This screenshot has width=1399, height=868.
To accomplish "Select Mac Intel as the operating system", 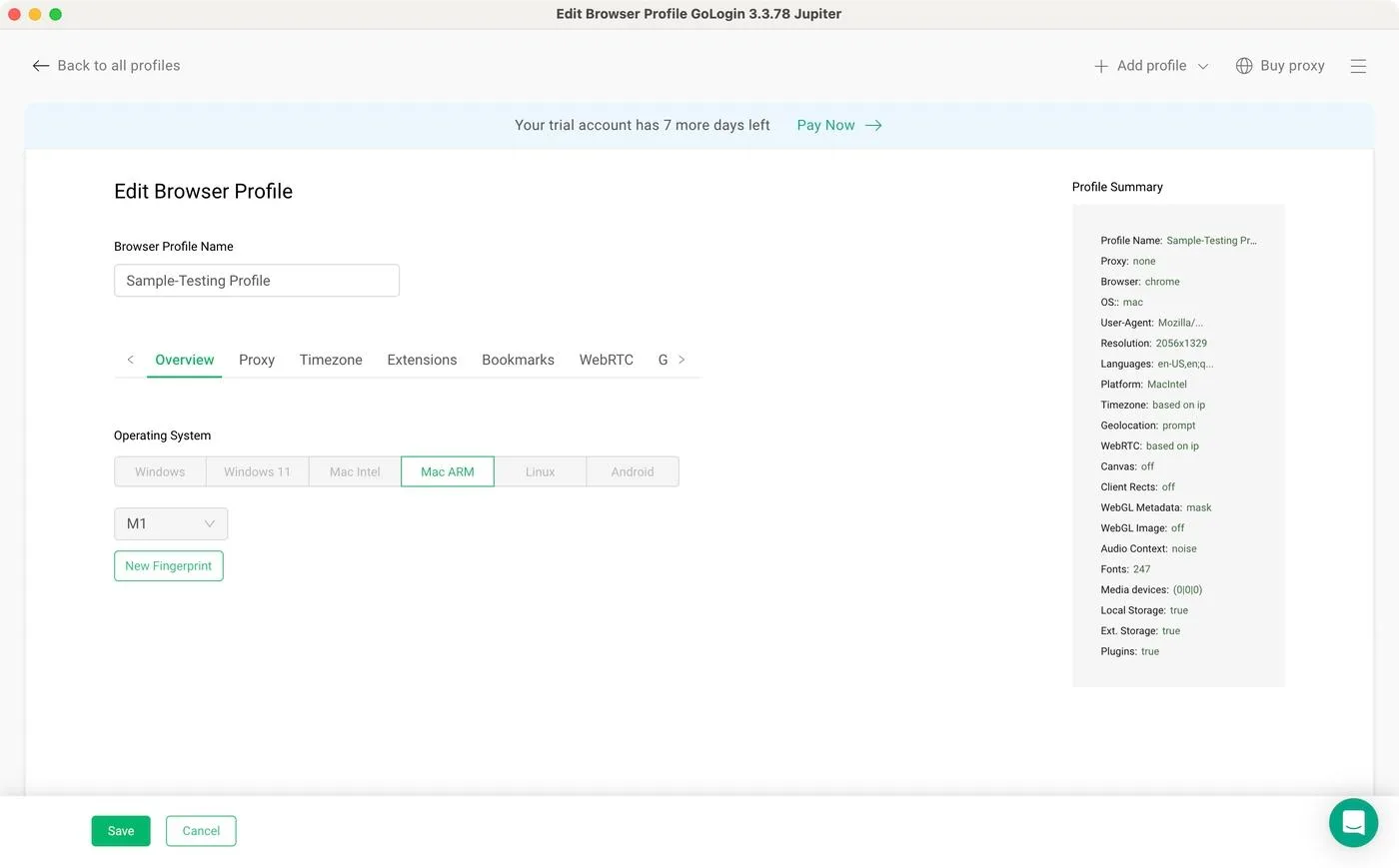I will click(x=355, y=472).
